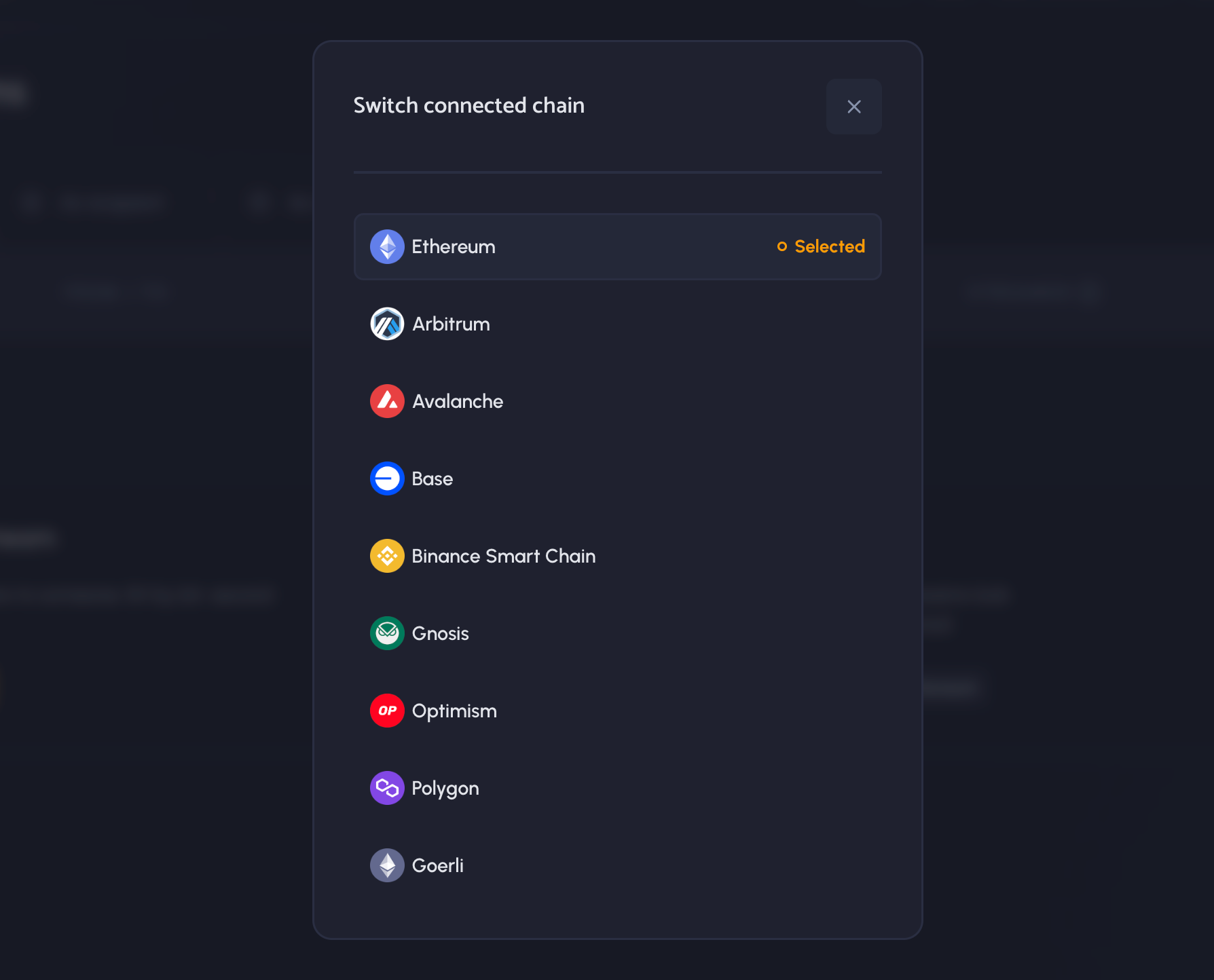This screenshot has width=1214, height=980.
Task: Click the Ethereum chain logo
Action: (387, 246)
